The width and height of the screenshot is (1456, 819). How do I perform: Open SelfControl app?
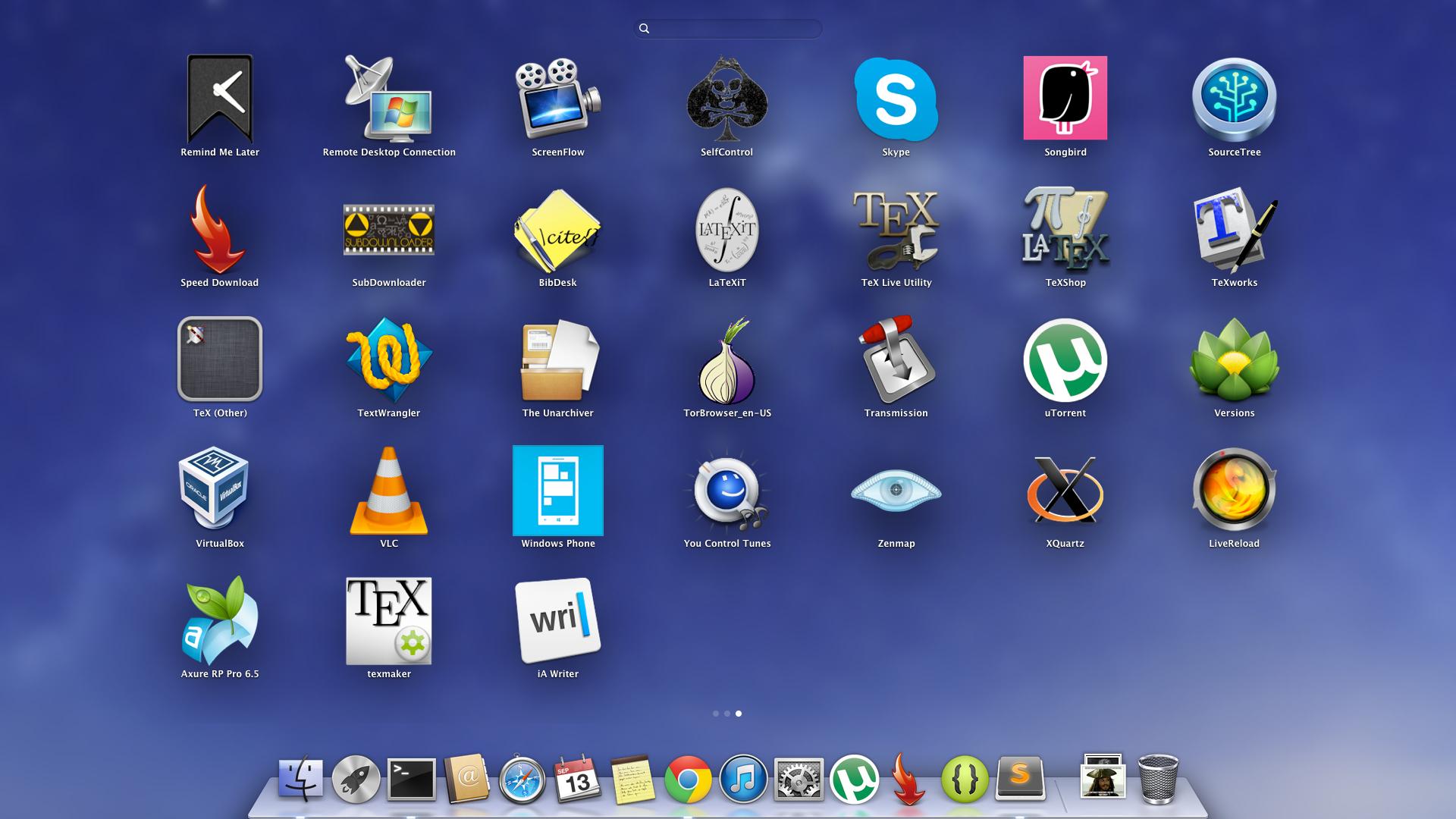click(x=726, y=99)
